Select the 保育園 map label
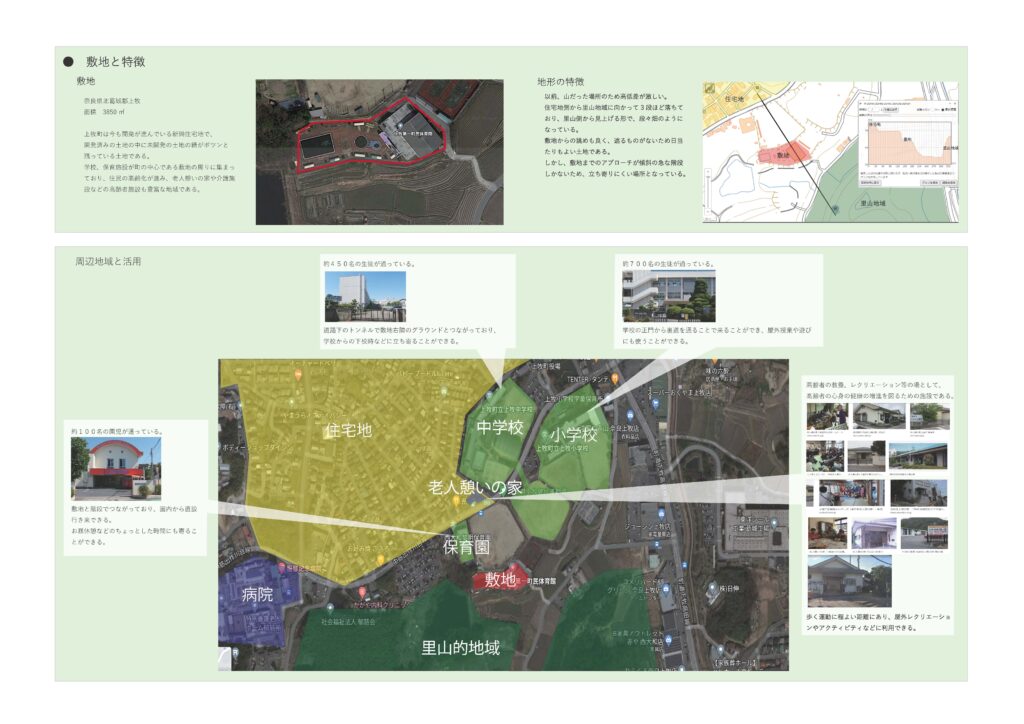 pyautogui.click(x=465, y=548)
